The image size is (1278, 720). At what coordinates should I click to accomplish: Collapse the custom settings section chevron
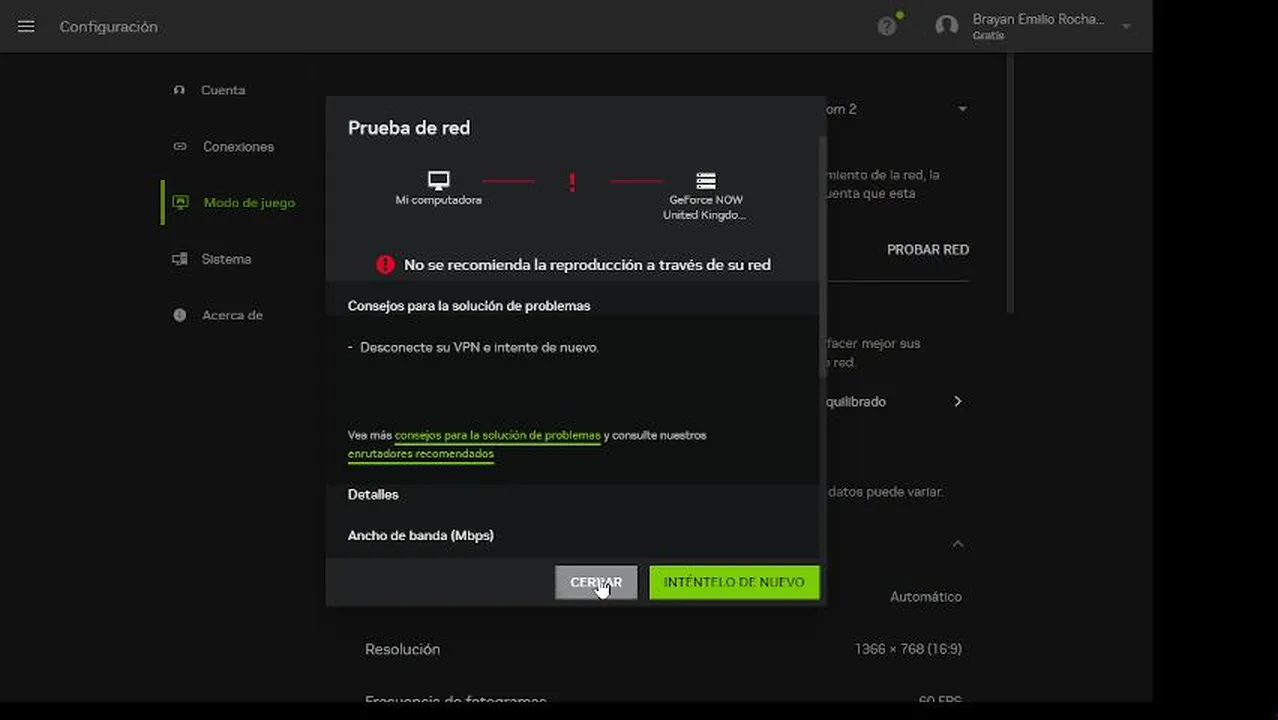[x=957, y=544]
